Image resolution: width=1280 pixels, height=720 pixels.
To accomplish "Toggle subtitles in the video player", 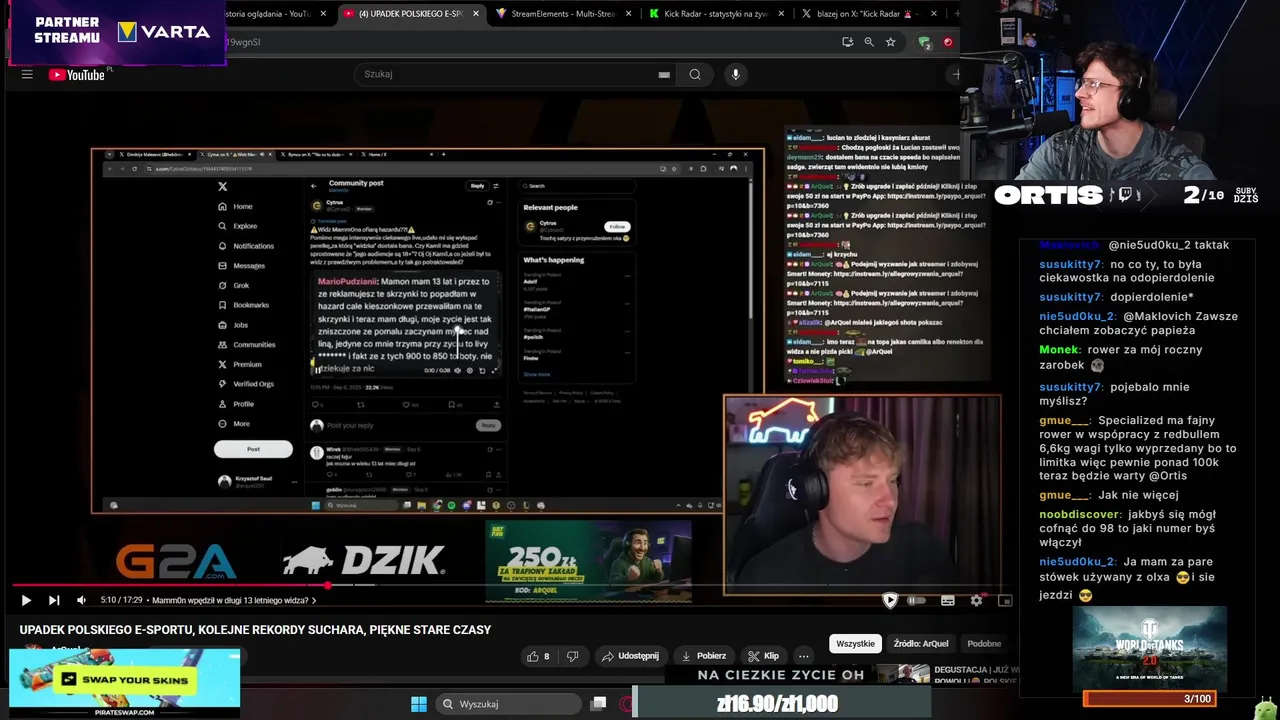I will click(947, 600).
